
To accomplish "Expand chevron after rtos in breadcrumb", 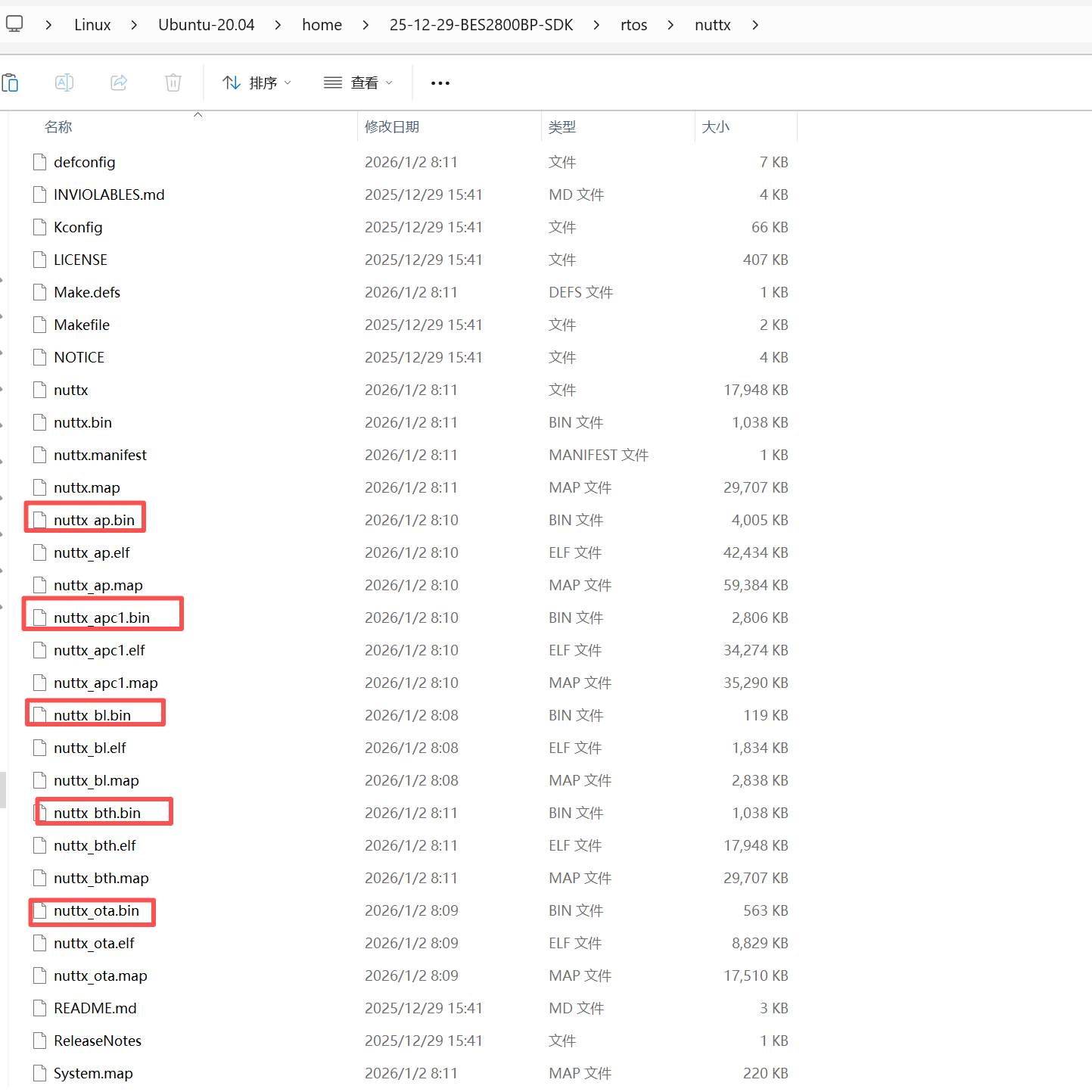I will pos(670,25).
